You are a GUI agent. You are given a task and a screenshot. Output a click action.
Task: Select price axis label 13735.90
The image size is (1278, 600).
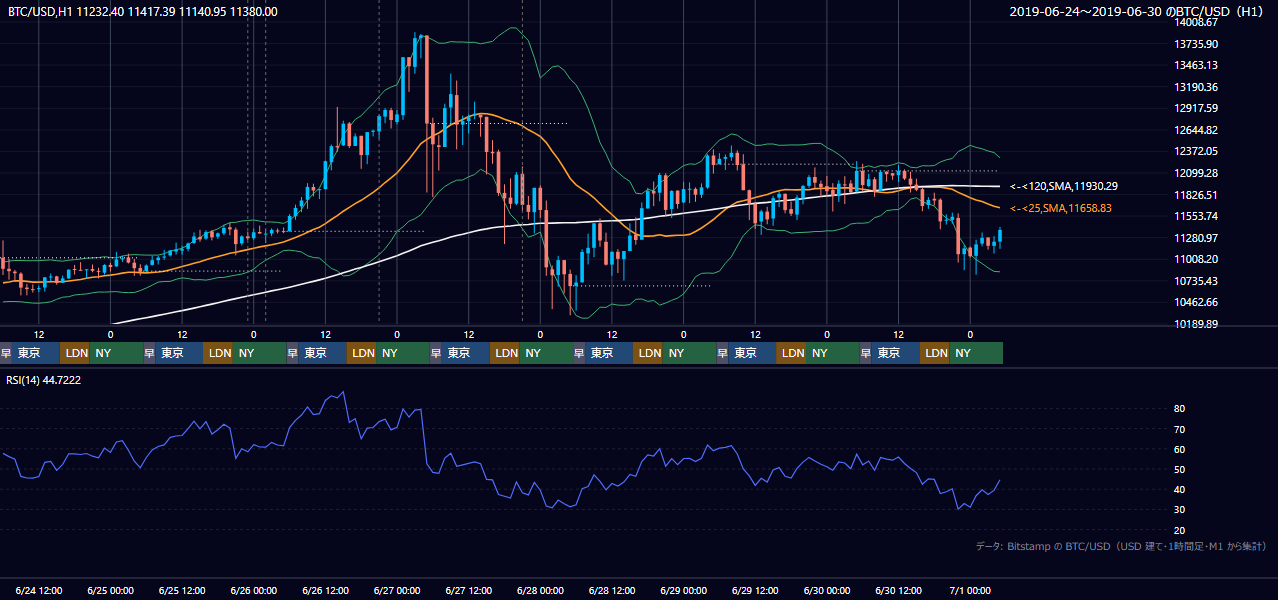pos(1195,44)
